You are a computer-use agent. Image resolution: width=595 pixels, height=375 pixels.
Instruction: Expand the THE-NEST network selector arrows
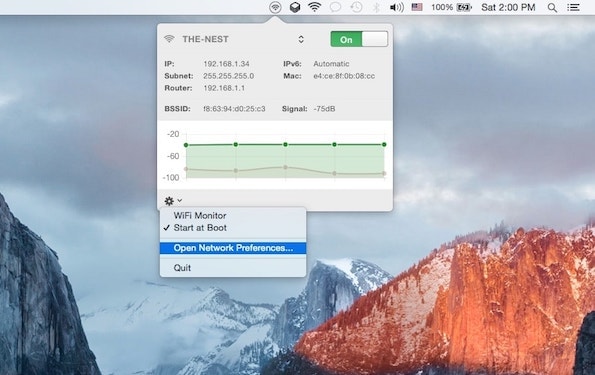(x=301, y=39)
